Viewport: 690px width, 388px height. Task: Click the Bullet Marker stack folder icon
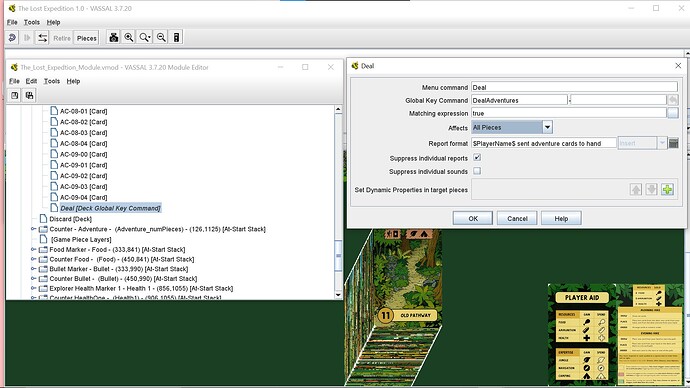click(x=43, y=269)
